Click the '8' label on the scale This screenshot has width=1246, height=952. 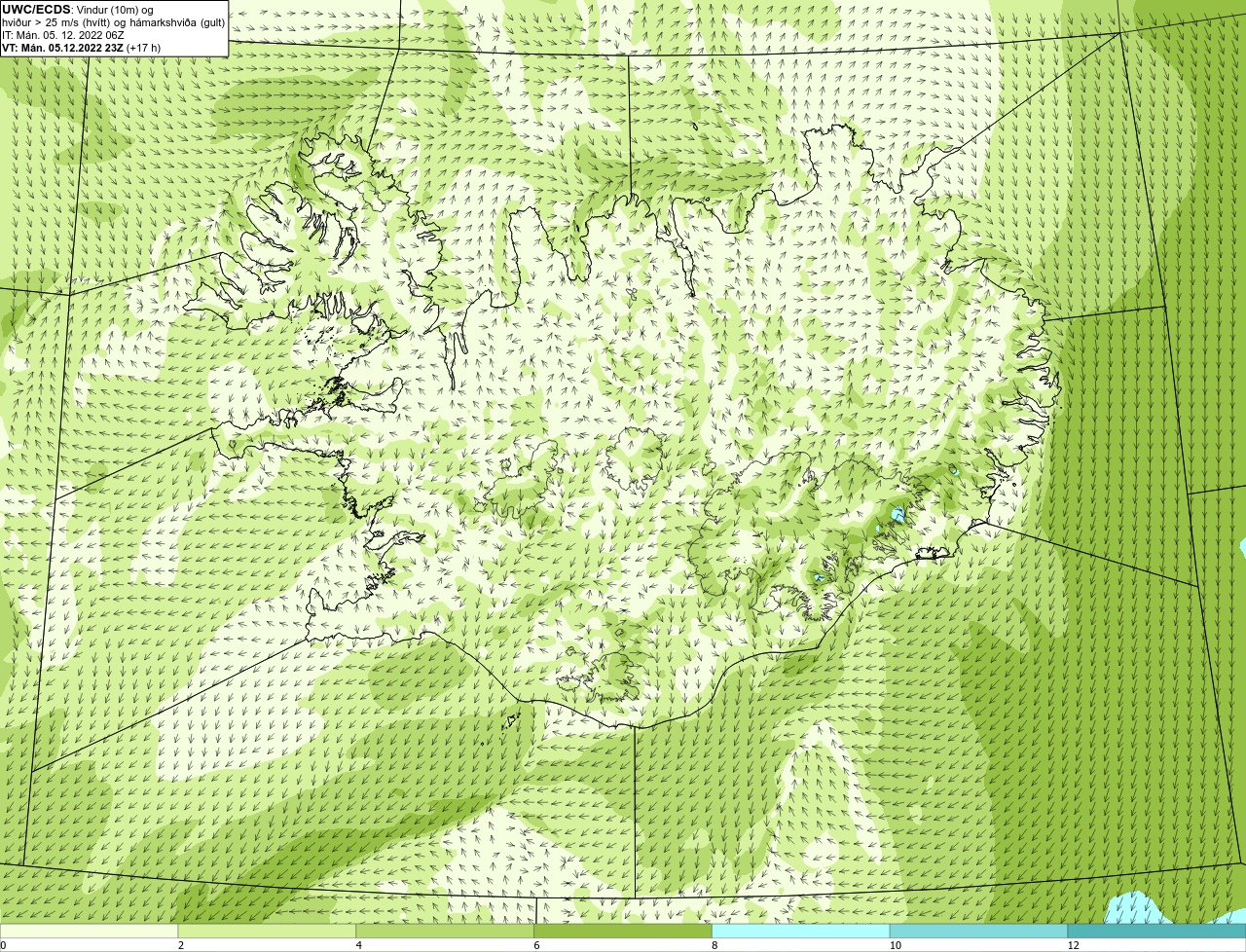pyautogui.click(x=715, y=945)
